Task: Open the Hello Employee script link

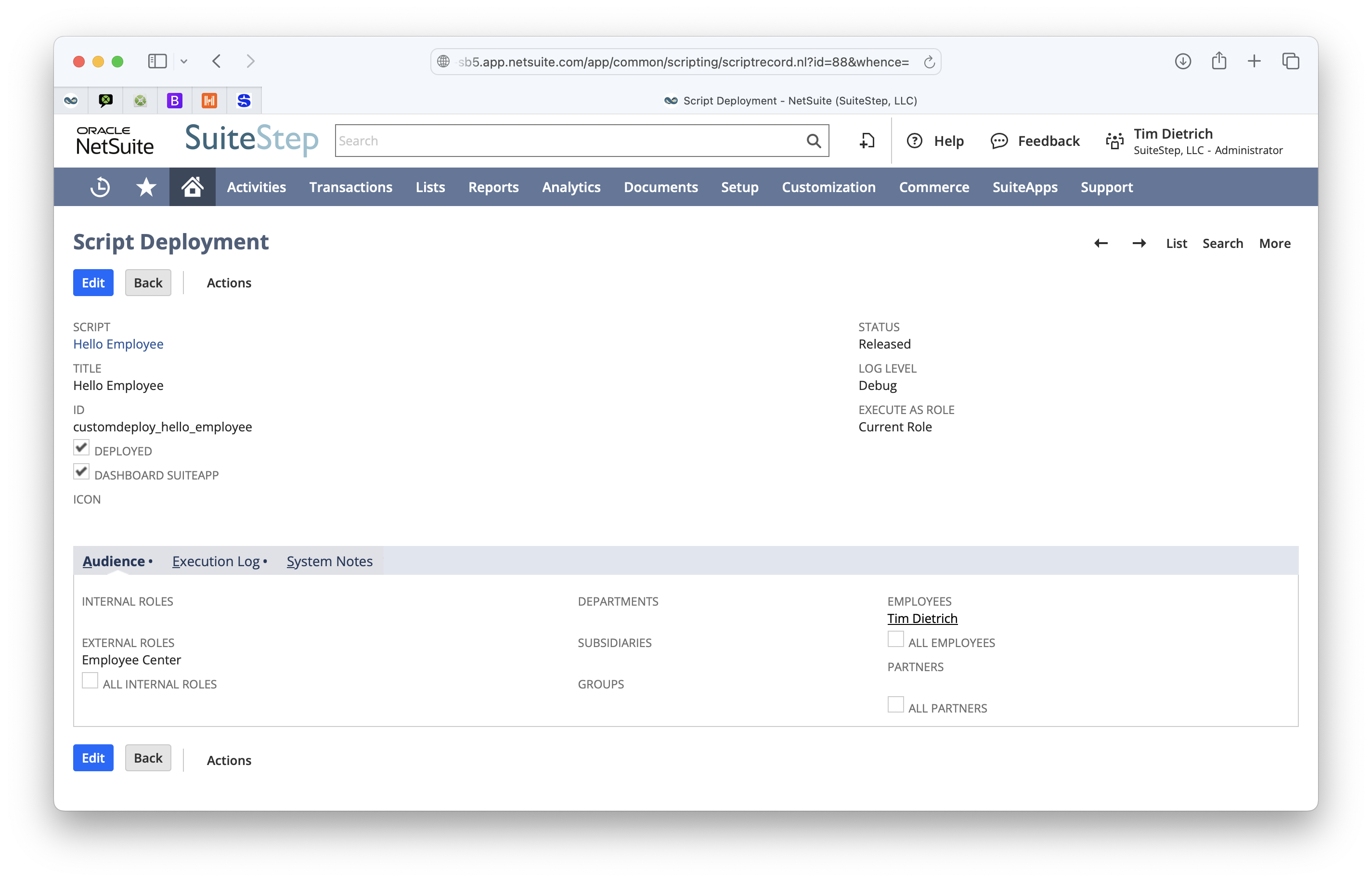Action: [x=118, y=344]
